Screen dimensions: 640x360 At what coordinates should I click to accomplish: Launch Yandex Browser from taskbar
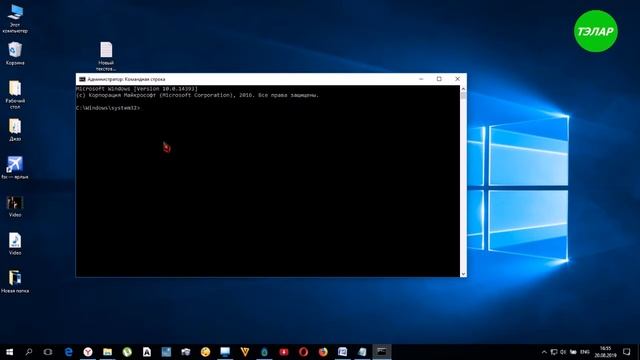(x=88, y=352)
